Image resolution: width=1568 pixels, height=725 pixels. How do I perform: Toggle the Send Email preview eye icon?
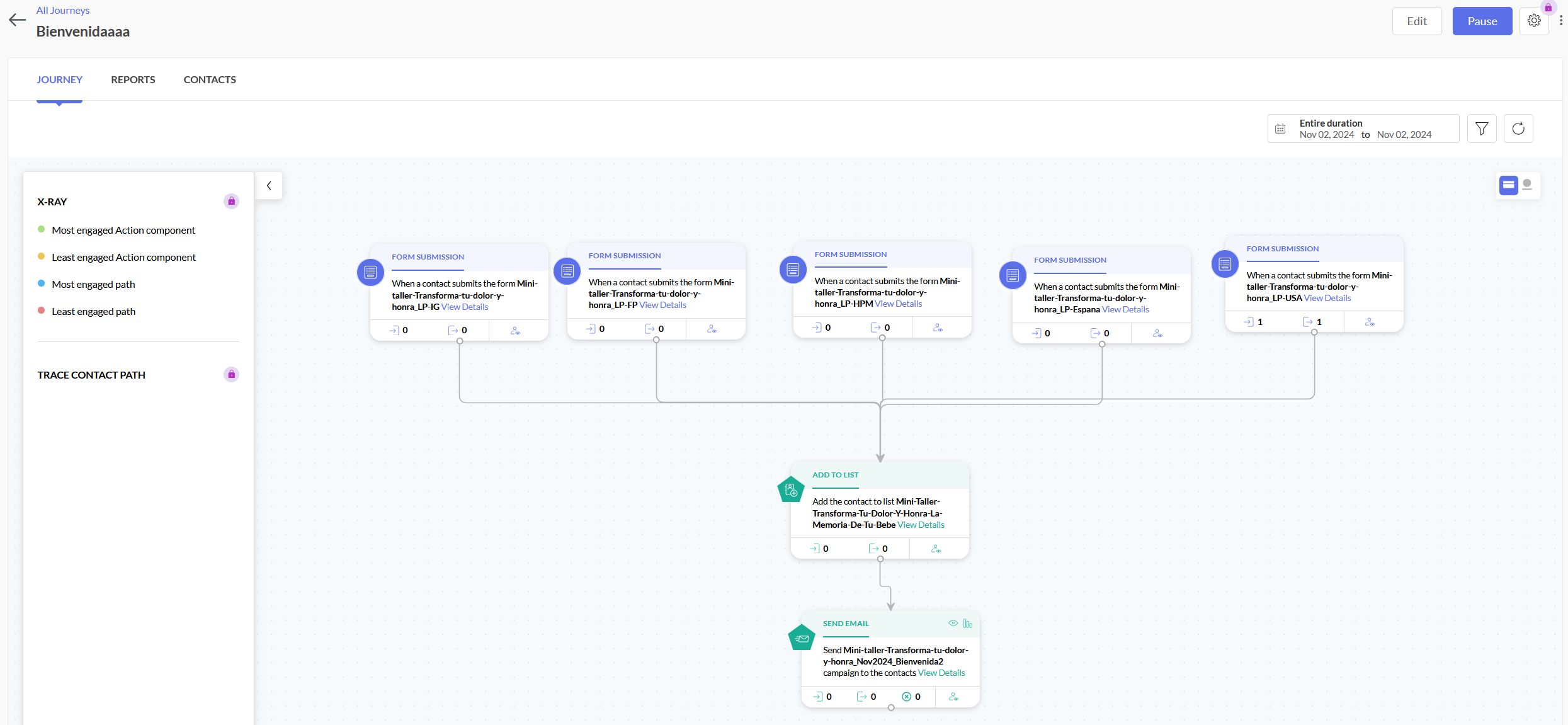point(953,624)
